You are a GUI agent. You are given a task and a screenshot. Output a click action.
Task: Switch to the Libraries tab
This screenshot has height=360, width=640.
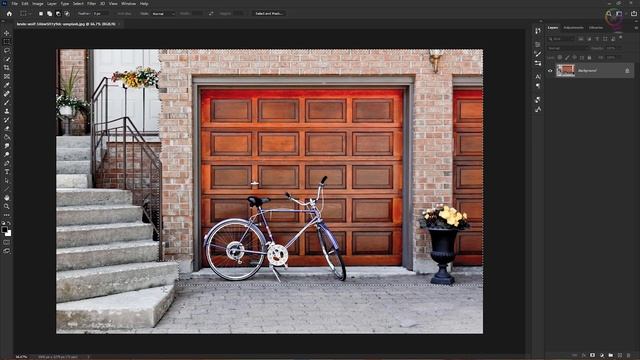pos(596,28)
